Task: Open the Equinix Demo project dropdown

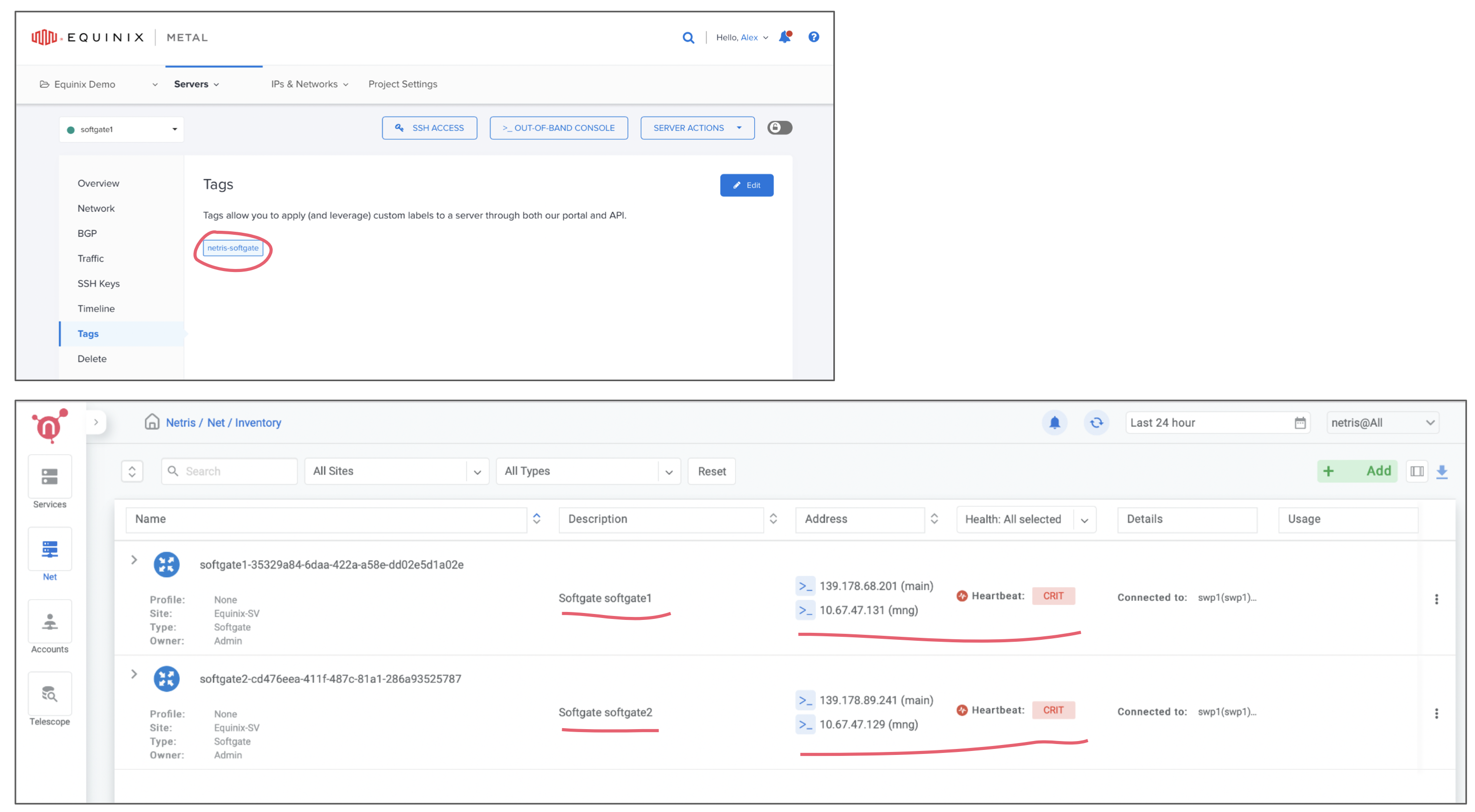Action: click(98, 84)
